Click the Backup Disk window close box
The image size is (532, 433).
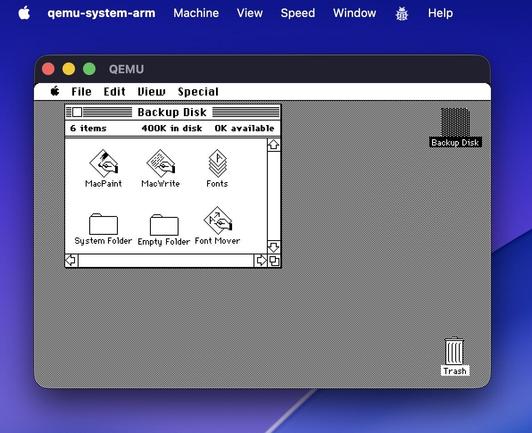tap(77, 112)
